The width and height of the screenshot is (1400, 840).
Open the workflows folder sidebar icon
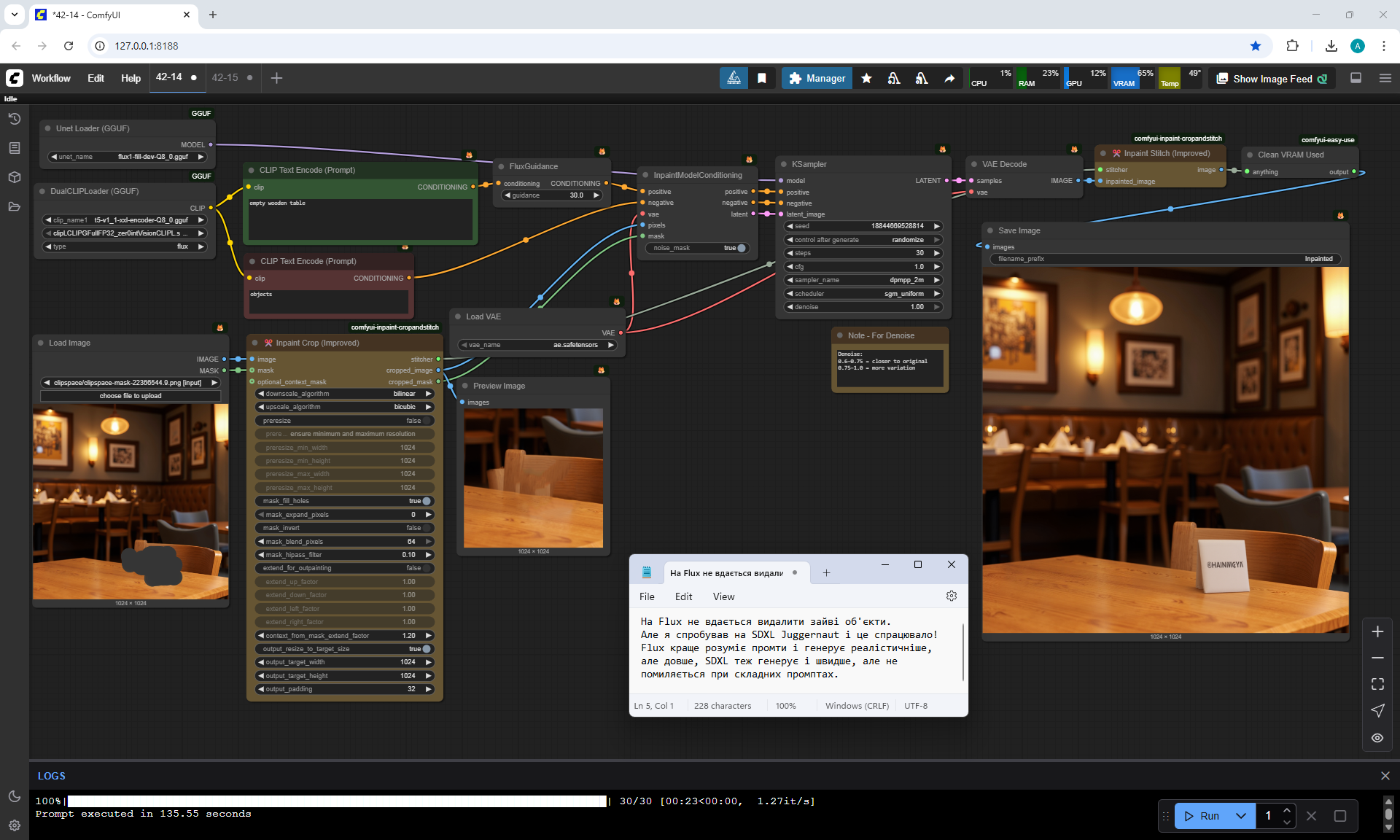(x=14, y=206)
